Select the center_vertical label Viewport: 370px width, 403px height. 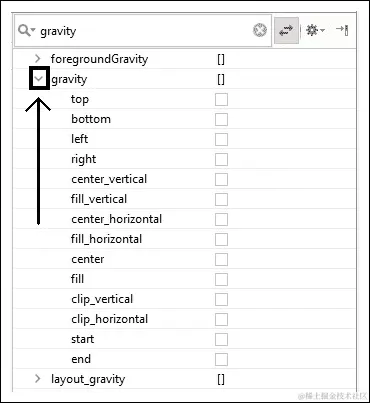(x=109, y=179)
